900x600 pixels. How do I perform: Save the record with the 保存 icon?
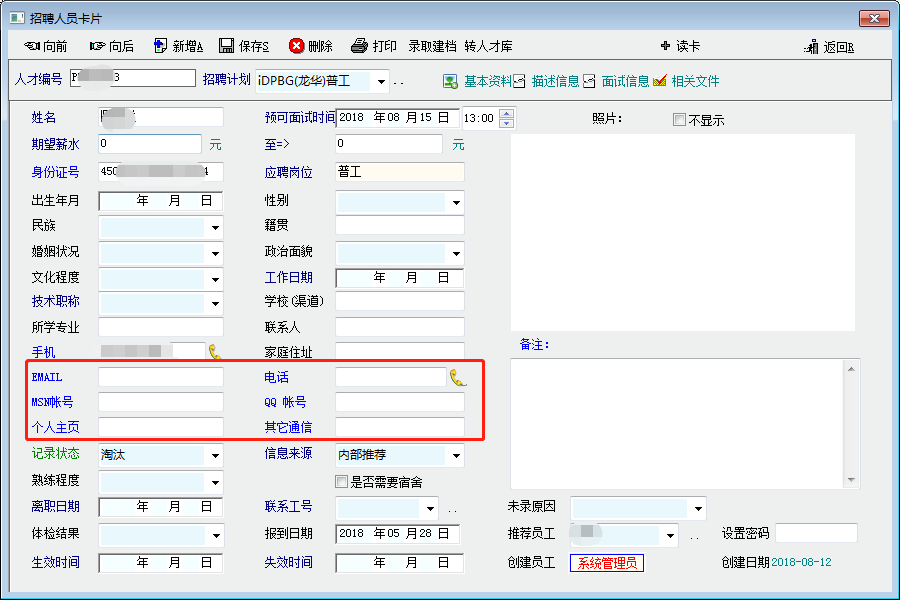coord(227,46)
